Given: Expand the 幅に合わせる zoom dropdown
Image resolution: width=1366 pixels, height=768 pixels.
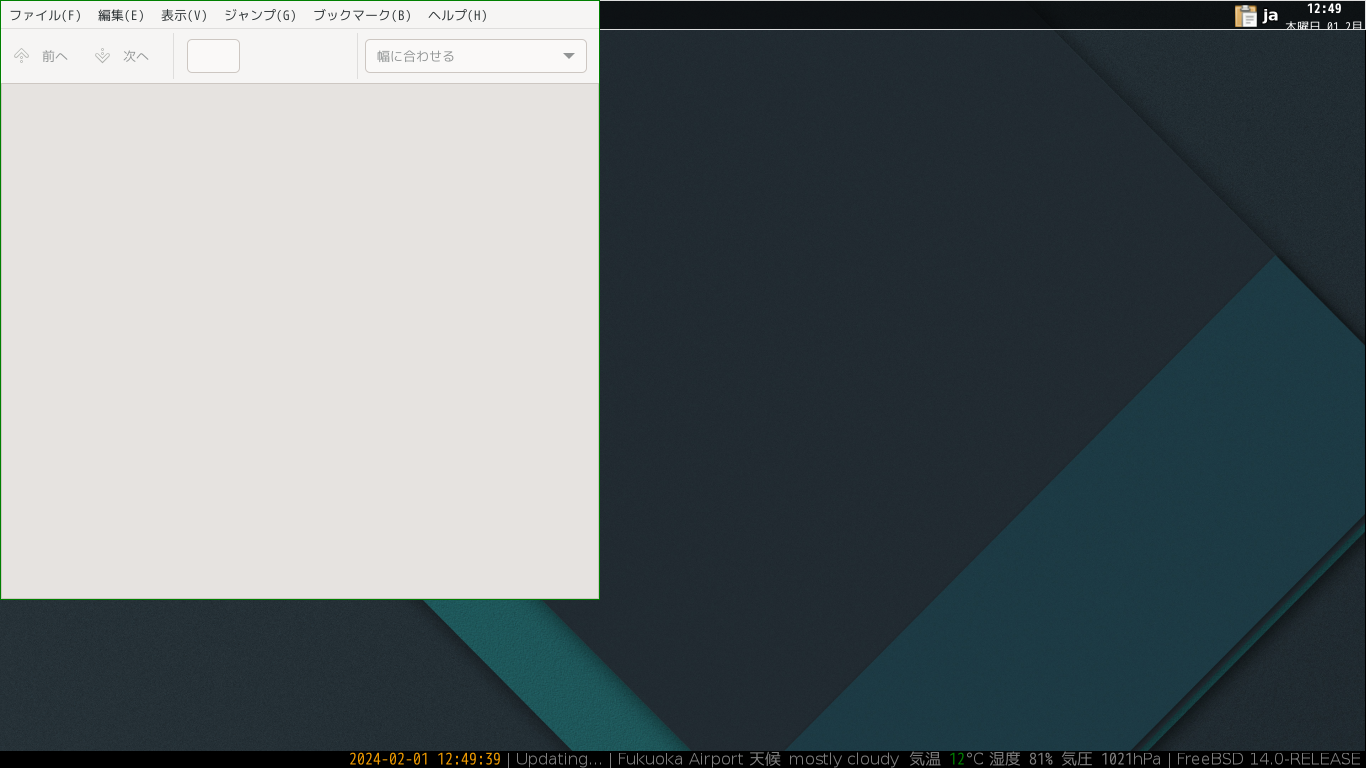Looking at the screenshot, I should point(476,56).
